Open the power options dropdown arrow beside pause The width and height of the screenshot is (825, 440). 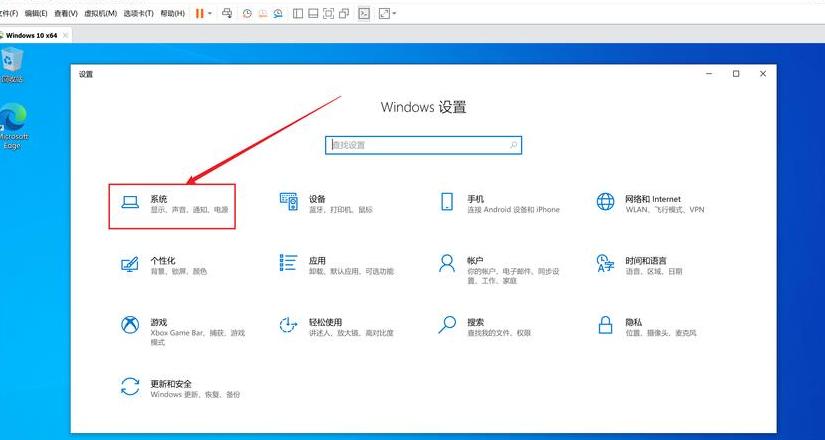click(x=210, y=14)
